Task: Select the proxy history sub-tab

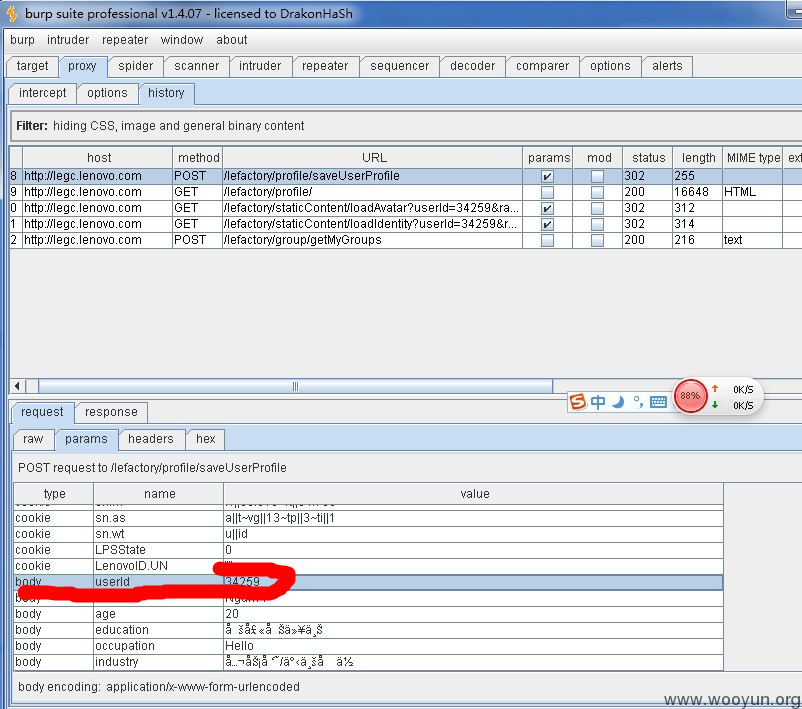Action: point(166,93)
